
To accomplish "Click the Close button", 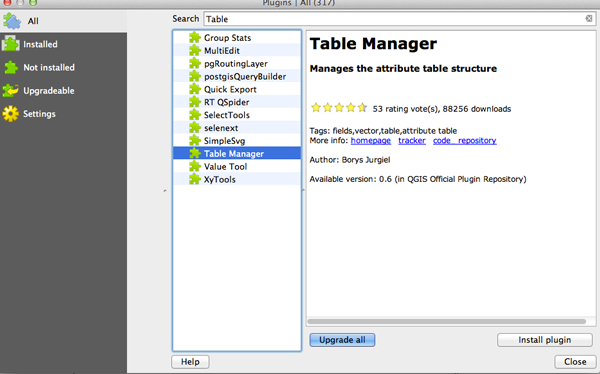I will [x=575, y=362].
